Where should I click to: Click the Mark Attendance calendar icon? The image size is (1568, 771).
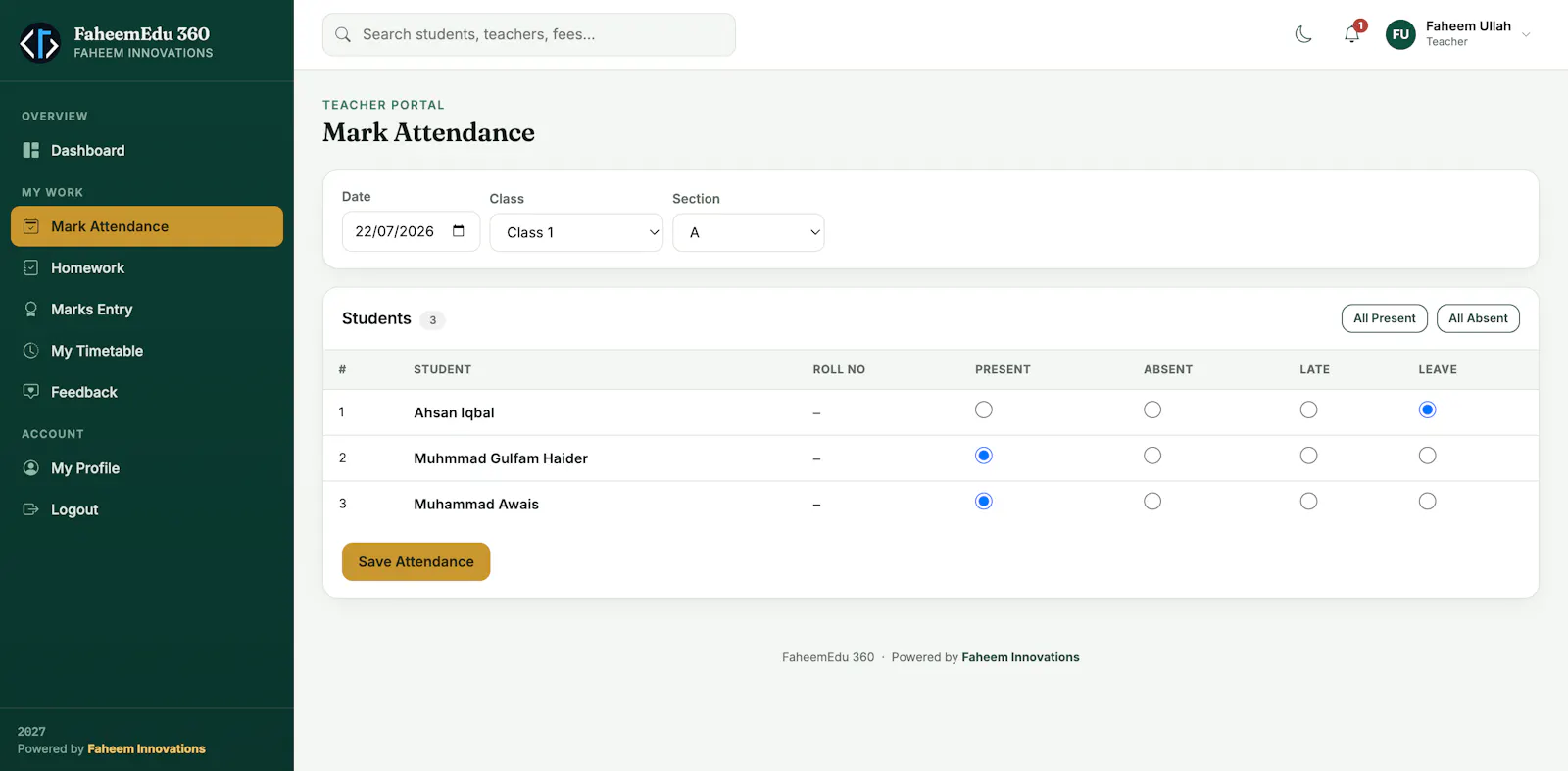(31, 226)
